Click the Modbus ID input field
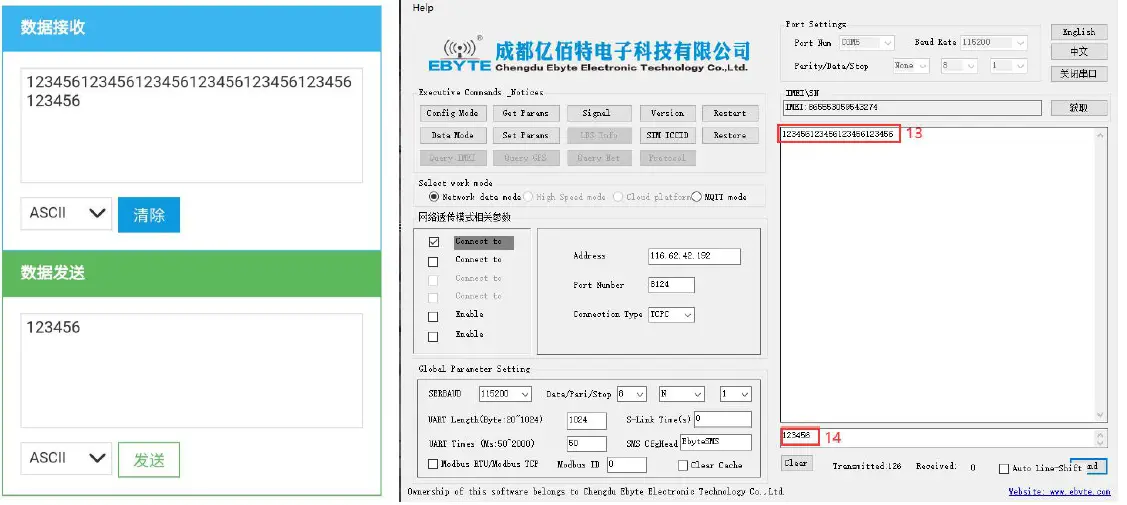 pyautogui.click(x=627, y=465)
